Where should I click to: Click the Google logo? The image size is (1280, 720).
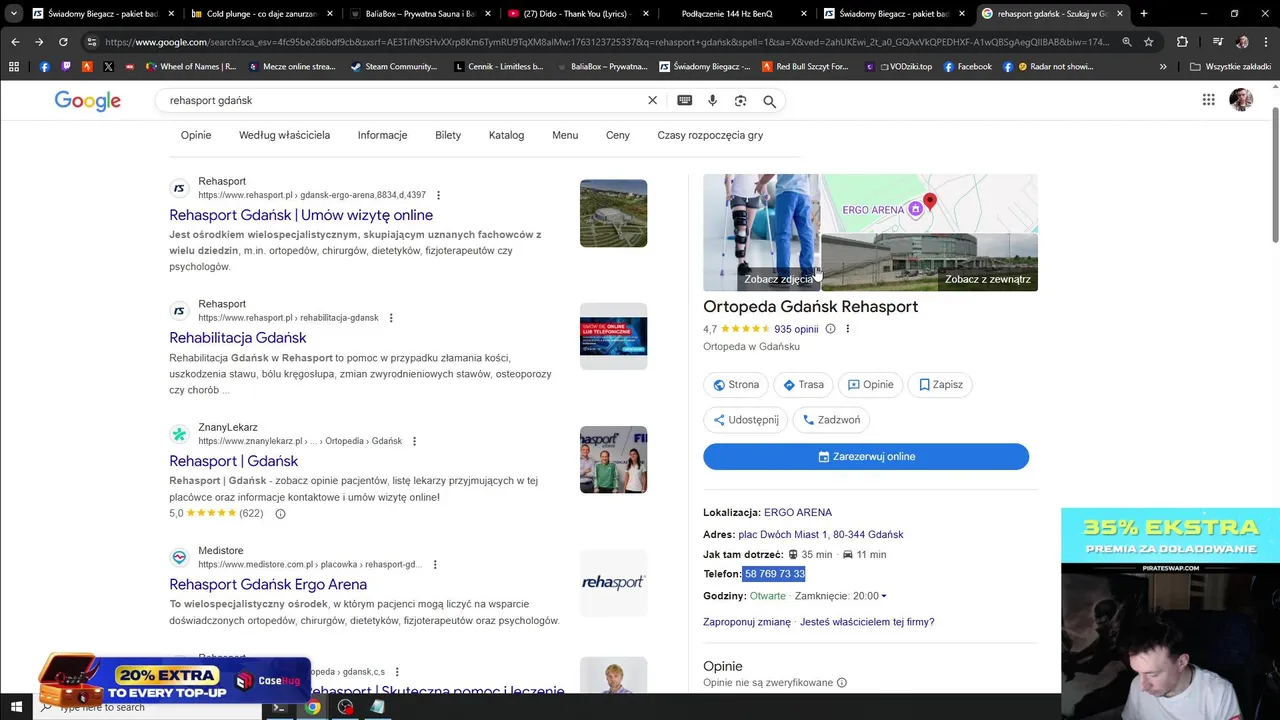(88, 101)
